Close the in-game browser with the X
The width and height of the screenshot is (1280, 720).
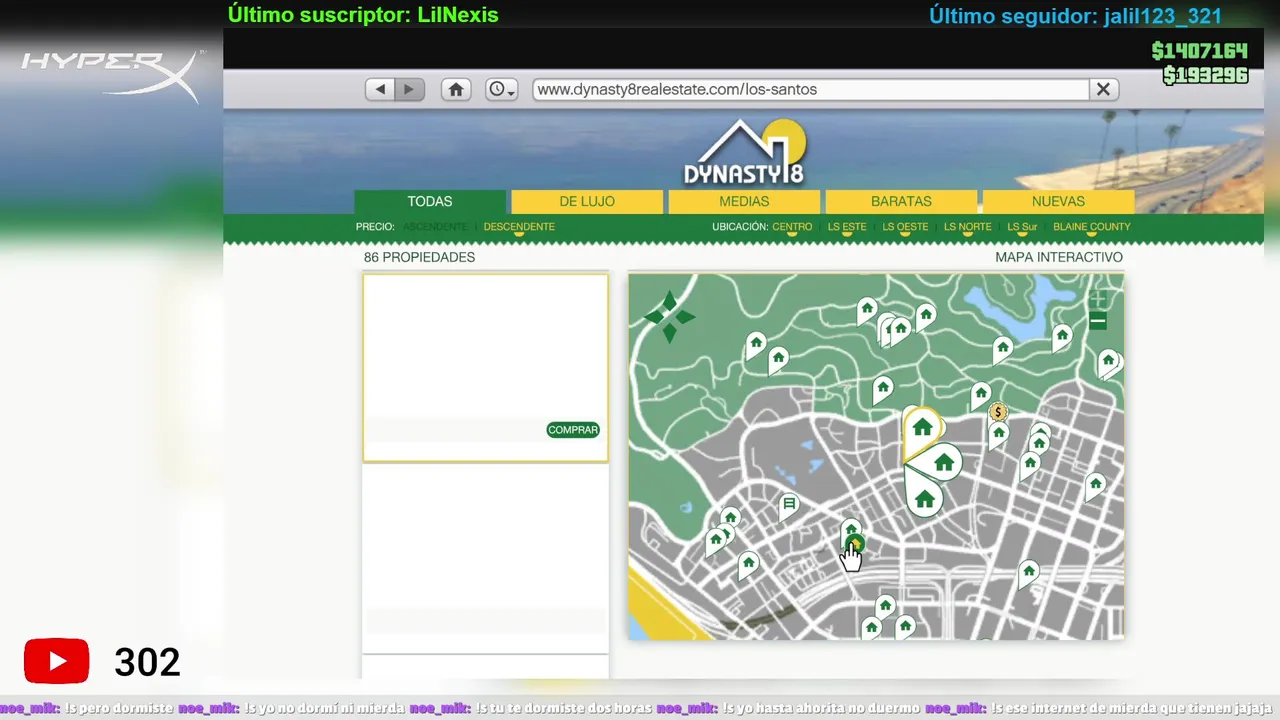1103,89
